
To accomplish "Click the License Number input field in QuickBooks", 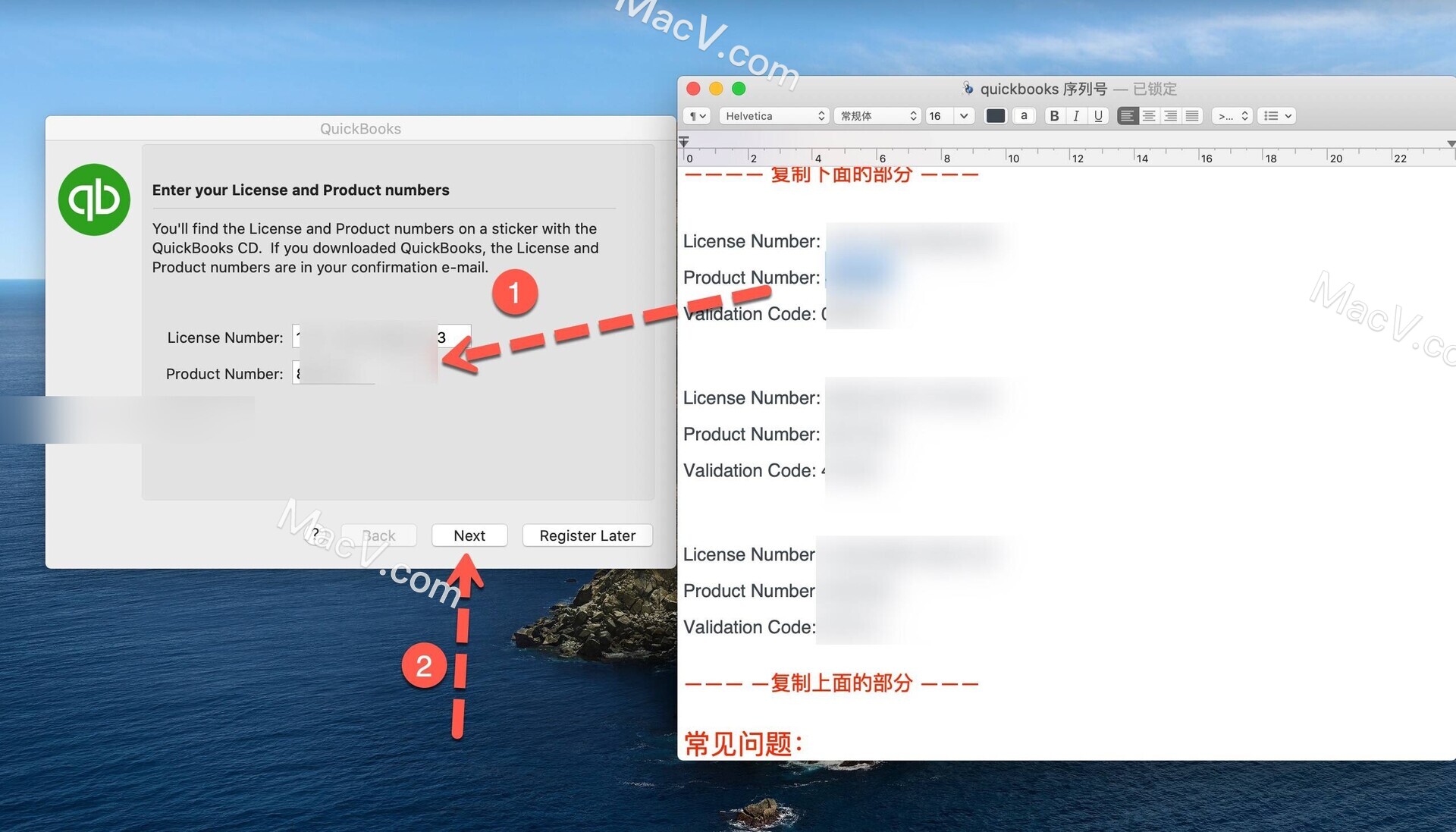I will [381, 337].
